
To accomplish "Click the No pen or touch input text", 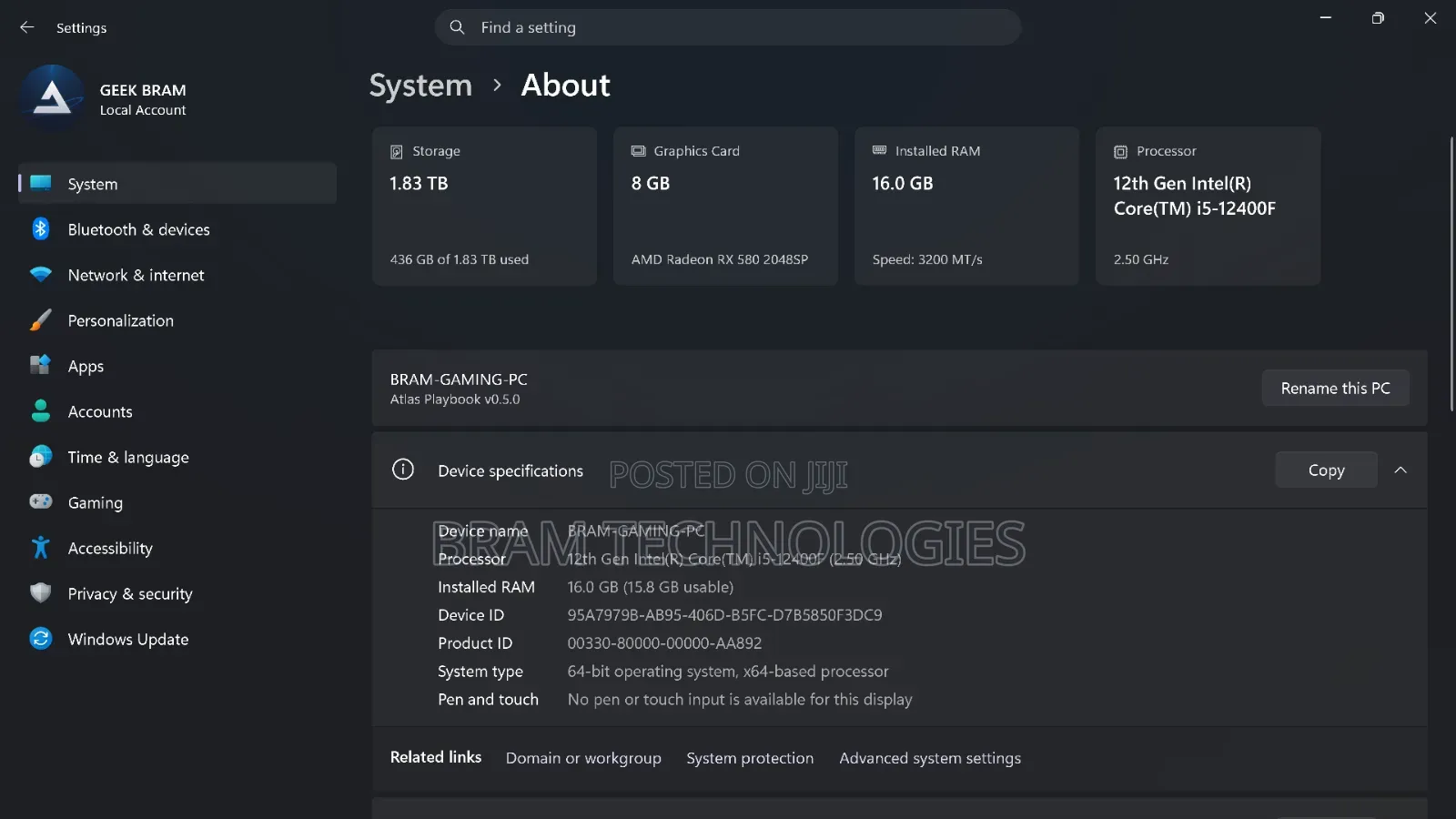I will pyautogui.click(x=740, y=700).
